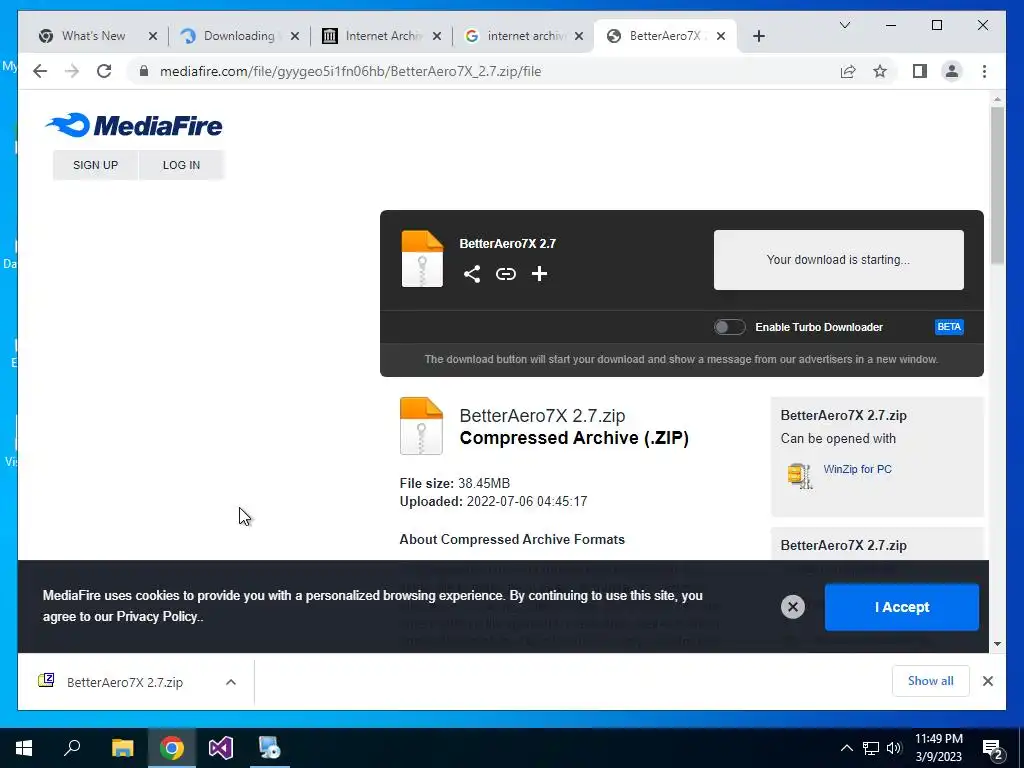Open the Privacy Policy link in cookie banner
The height and width of the screenshot is (768, 1024).
click(158, 616)
